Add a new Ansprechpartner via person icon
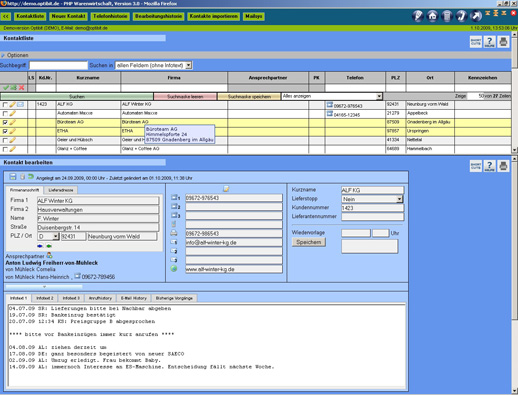 [49, 255]
